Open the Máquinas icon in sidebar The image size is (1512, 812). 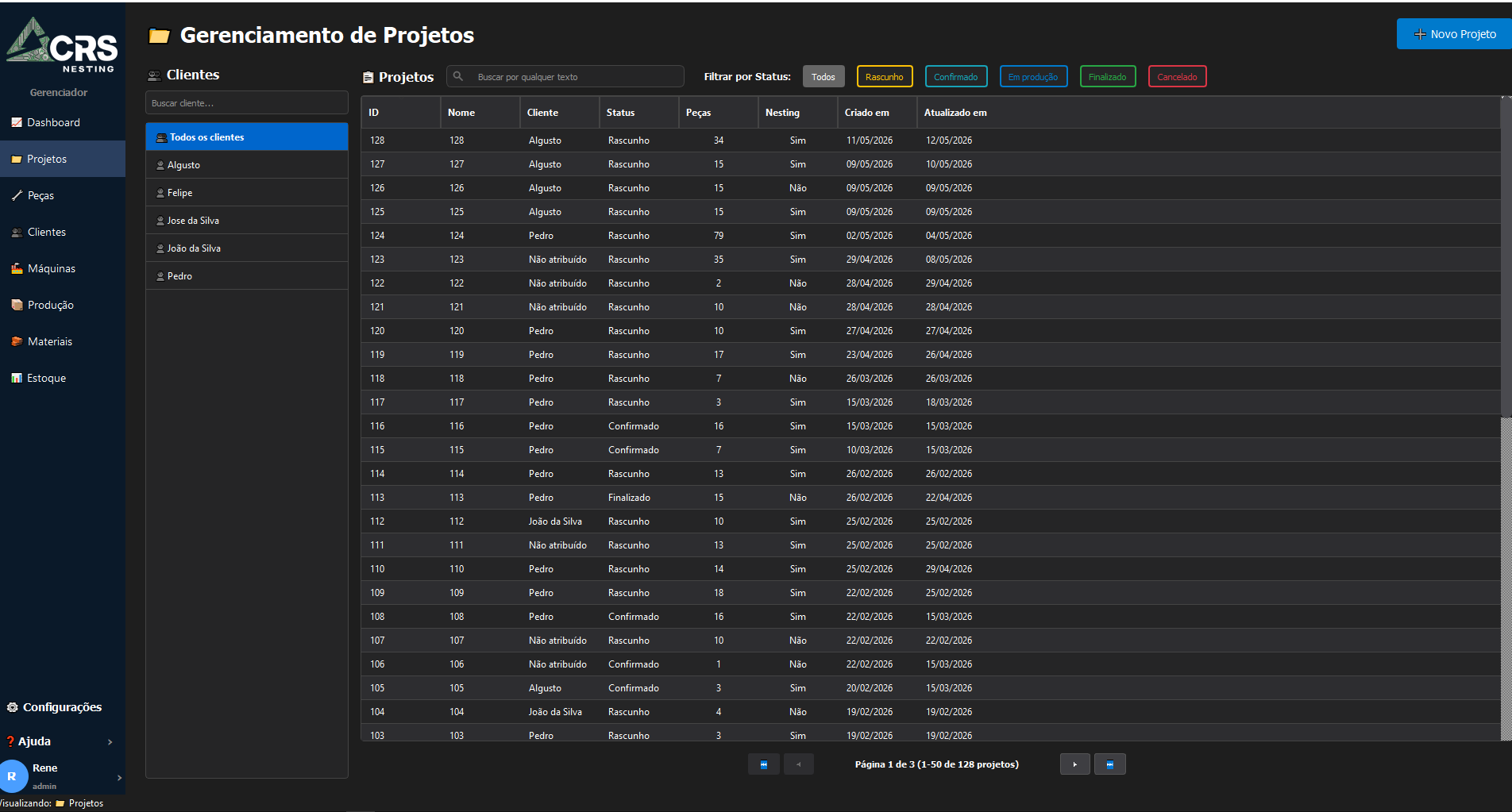pyautogui.click(x=17, y=268)
